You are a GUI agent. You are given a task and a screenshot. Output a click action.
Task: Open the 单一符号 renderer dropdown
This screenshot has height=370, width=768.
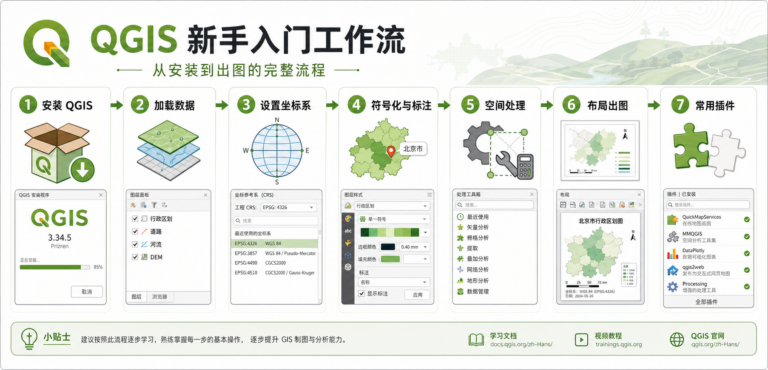(x=393, y=219)
